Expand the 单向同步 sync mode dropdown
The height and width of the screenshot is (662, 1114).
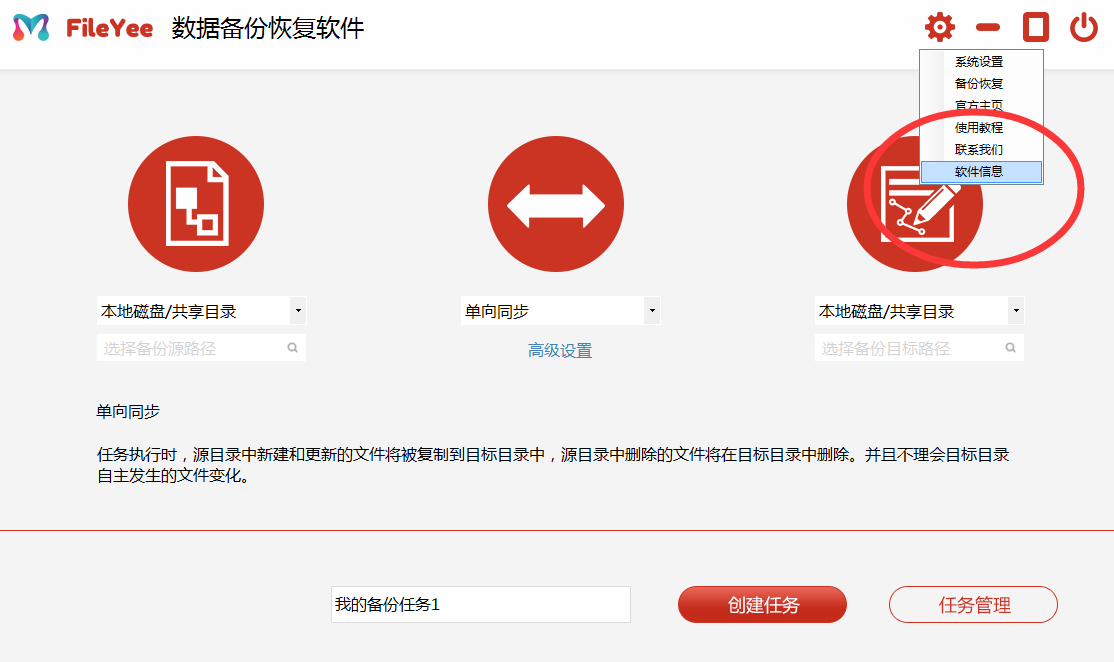click(x=652, y=311)
